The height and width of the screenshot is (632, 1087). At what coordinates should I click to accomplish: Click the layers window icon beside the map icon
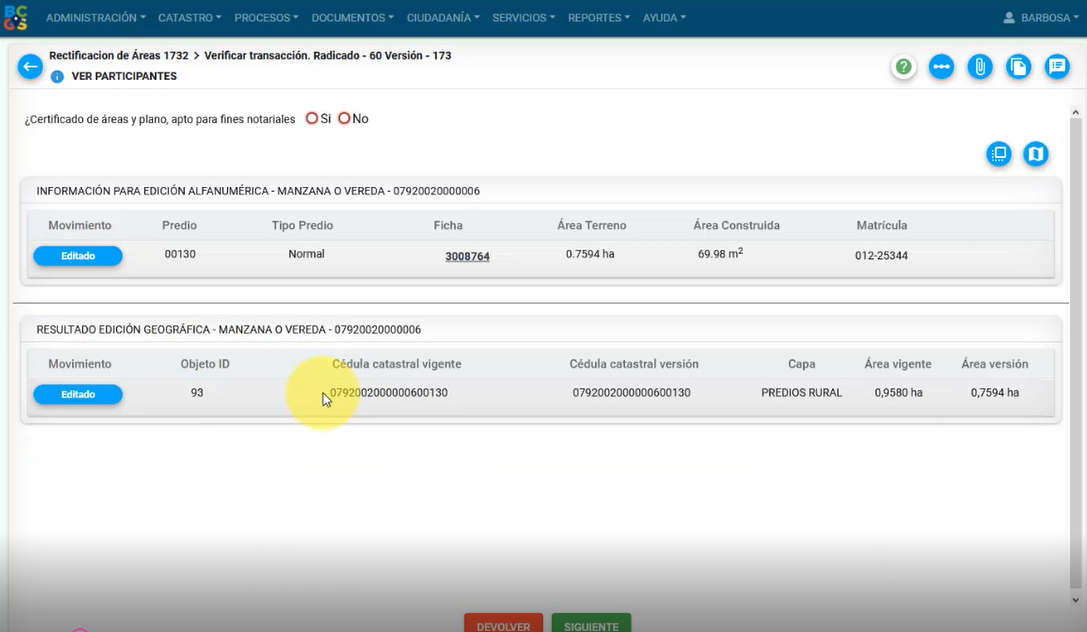(998, 154)
